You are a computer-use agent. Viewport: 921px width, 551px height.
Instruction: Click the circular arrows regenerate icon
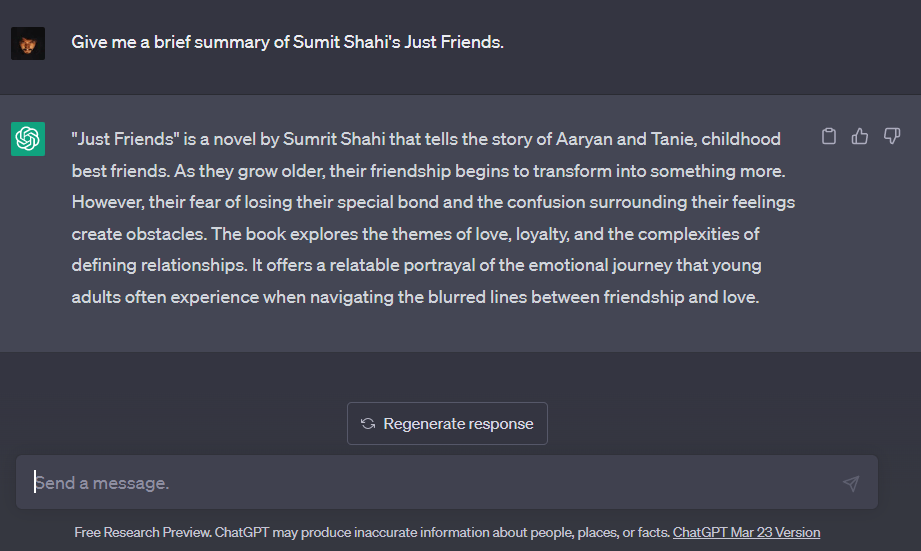368,424
